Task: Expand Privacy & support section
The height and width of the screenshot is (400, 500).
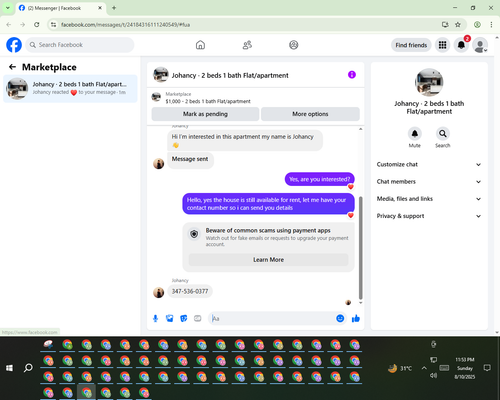Action: click(429, 216)
